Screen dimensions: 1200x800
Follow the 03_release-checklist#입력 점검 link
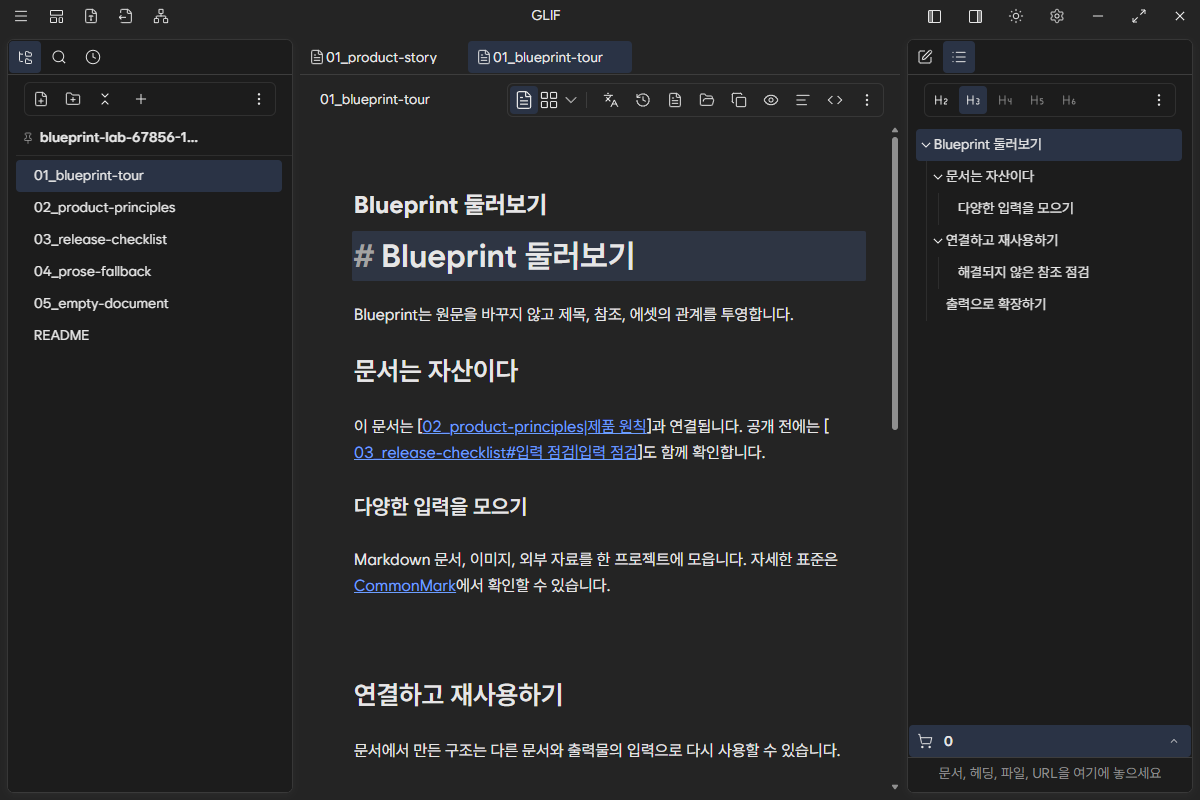click(x=496, y=452)
